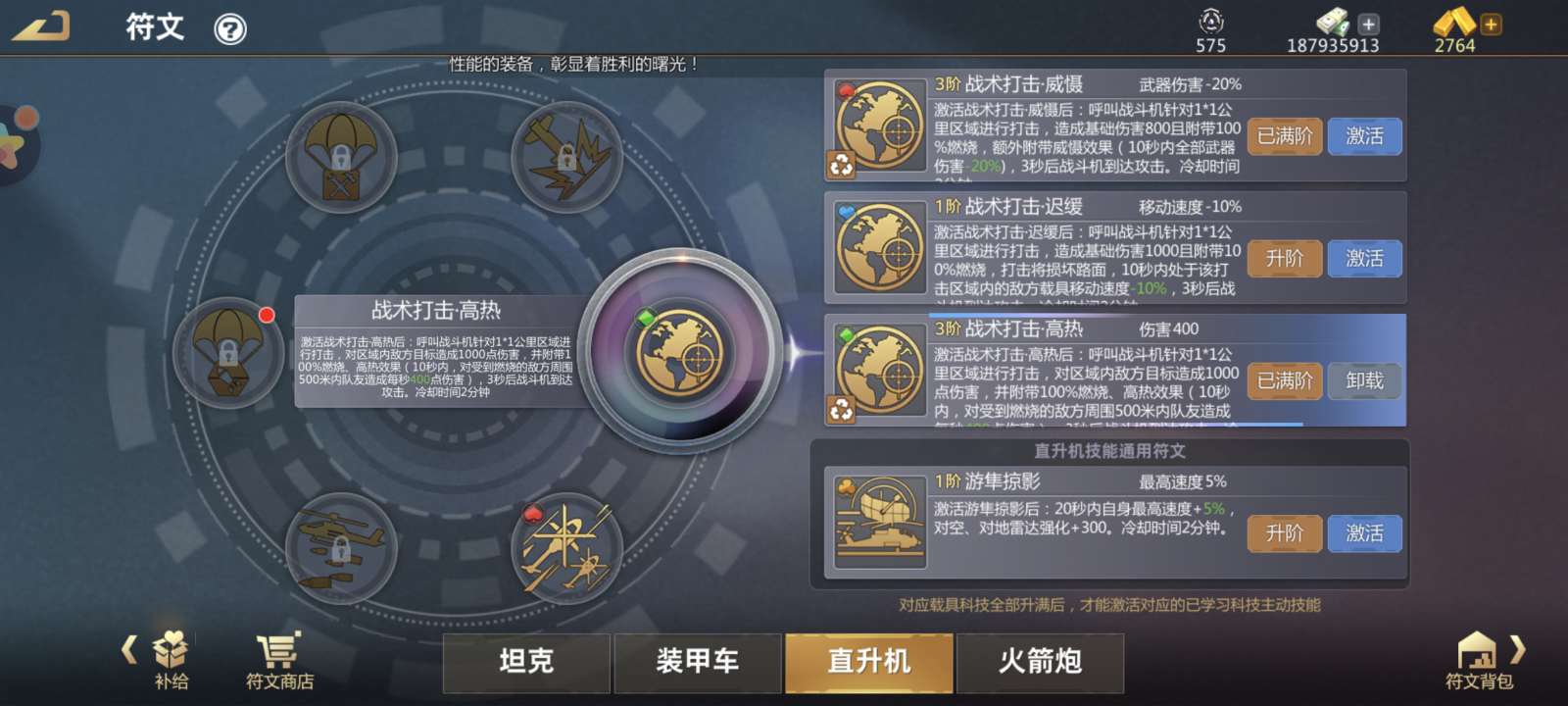Activate the 战术打击·威慑 rune
Viewport: 1568px width, 706px height.
click(x=1364, y=136)
